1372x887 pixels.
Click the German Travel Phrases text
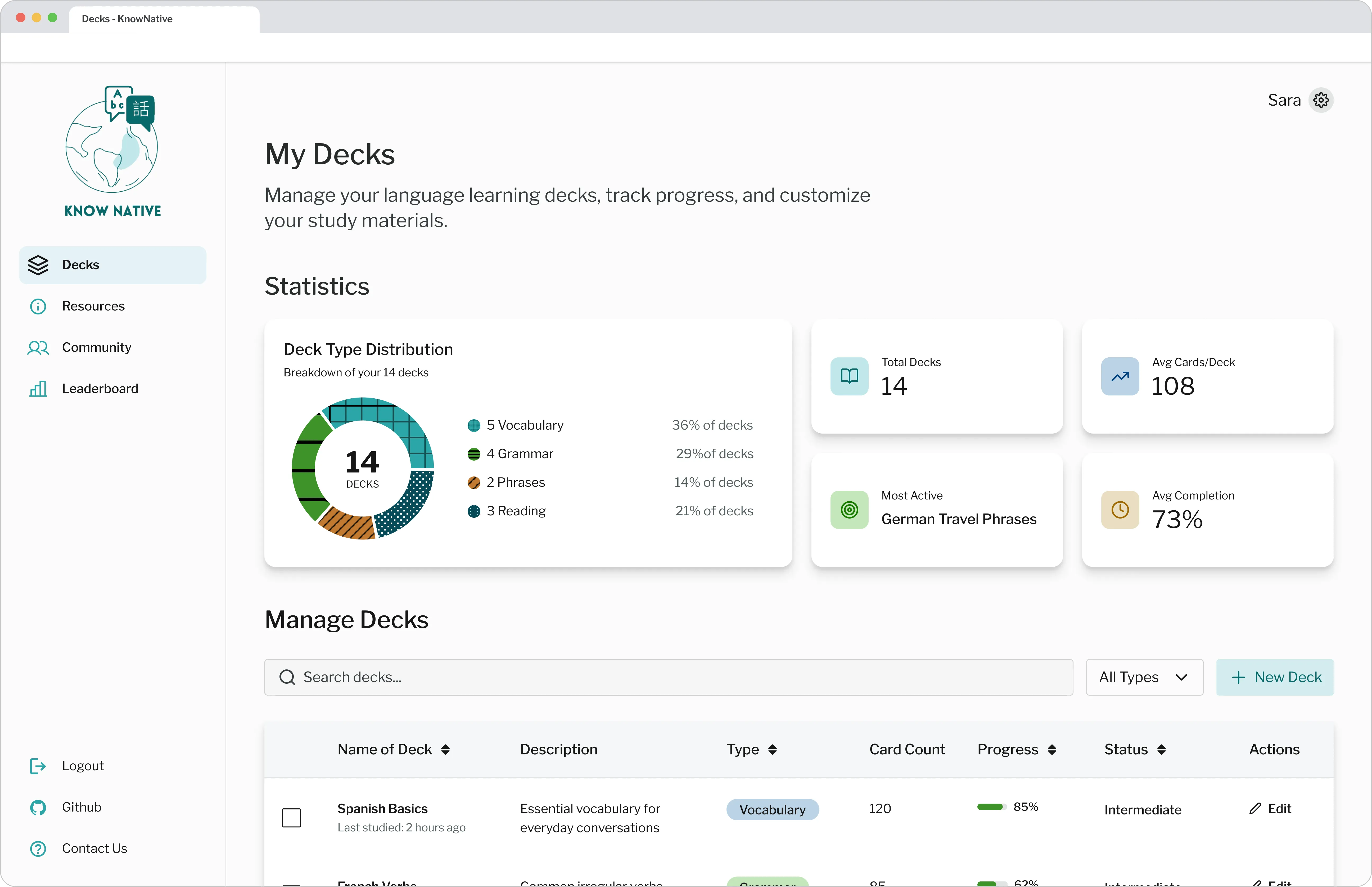click(959, 520)
